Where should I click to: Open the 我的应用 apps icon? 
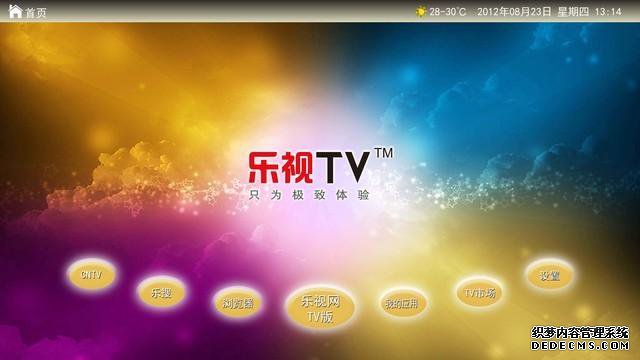click(402, 303)
